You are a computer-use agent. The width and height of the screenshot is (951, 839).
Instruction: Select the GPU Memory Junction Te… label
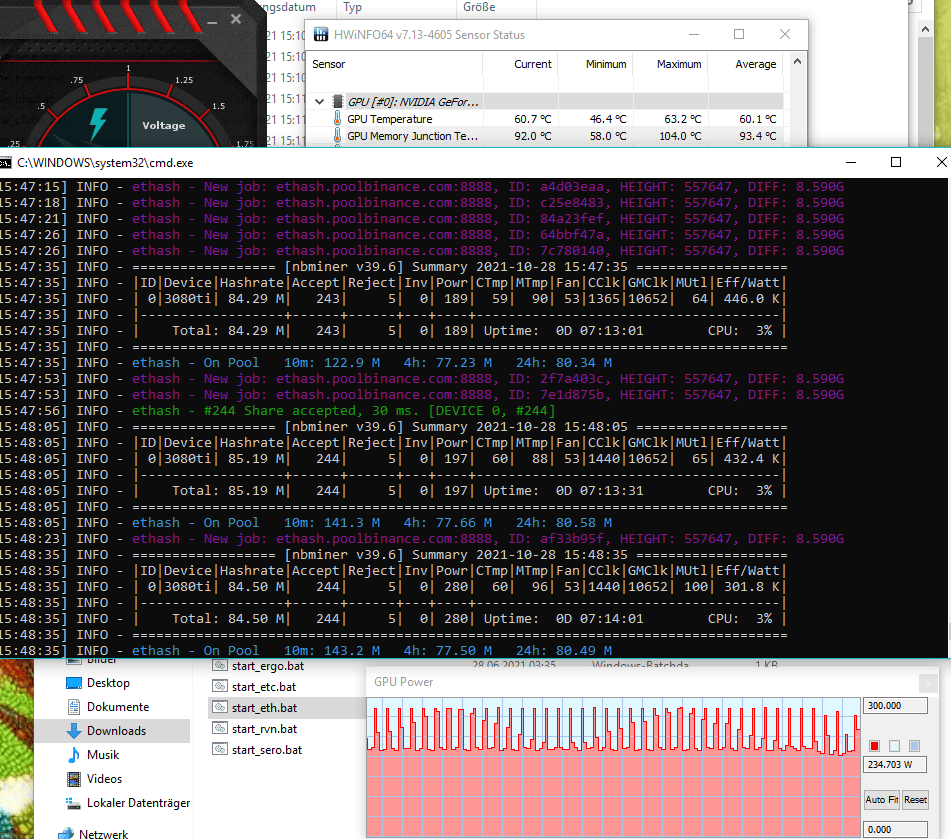[x=412, y=136]
